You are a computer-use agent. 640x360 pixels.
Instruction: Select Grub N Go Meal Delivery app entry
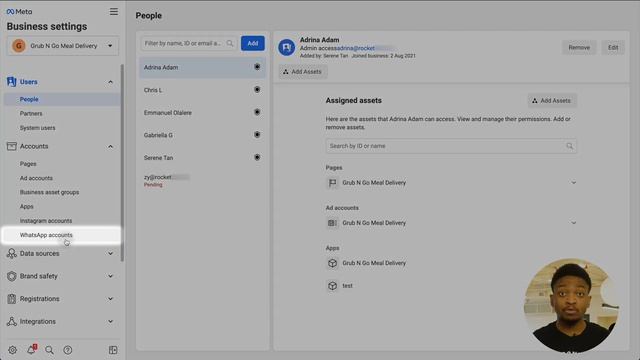pos(374,263)
